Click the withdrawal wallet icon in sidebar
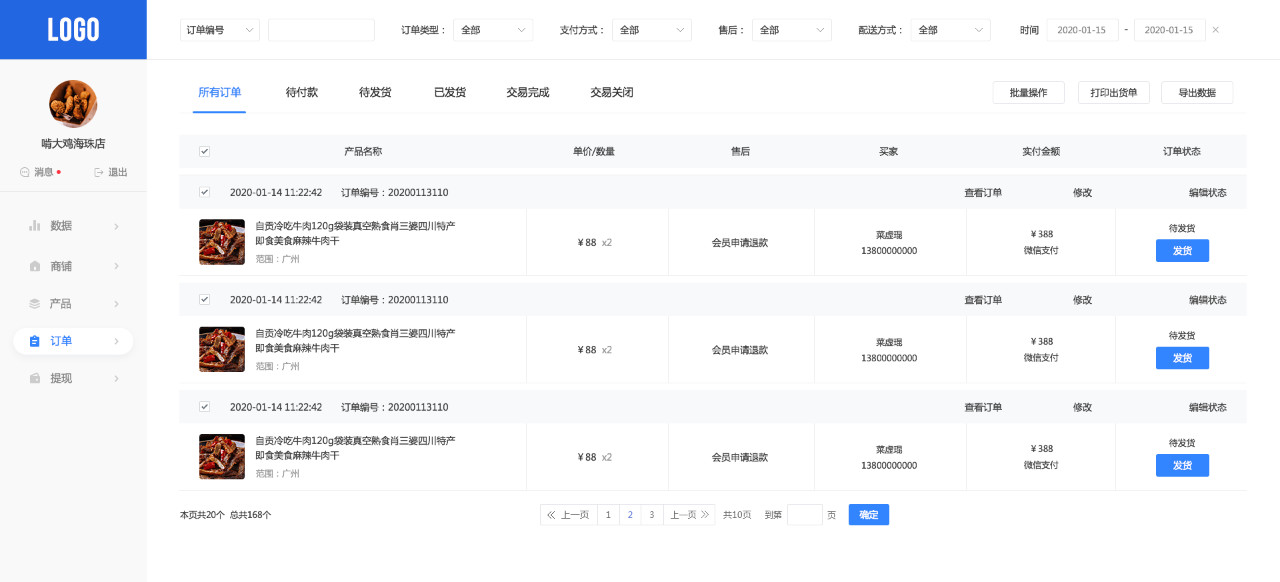 point(35,379)
